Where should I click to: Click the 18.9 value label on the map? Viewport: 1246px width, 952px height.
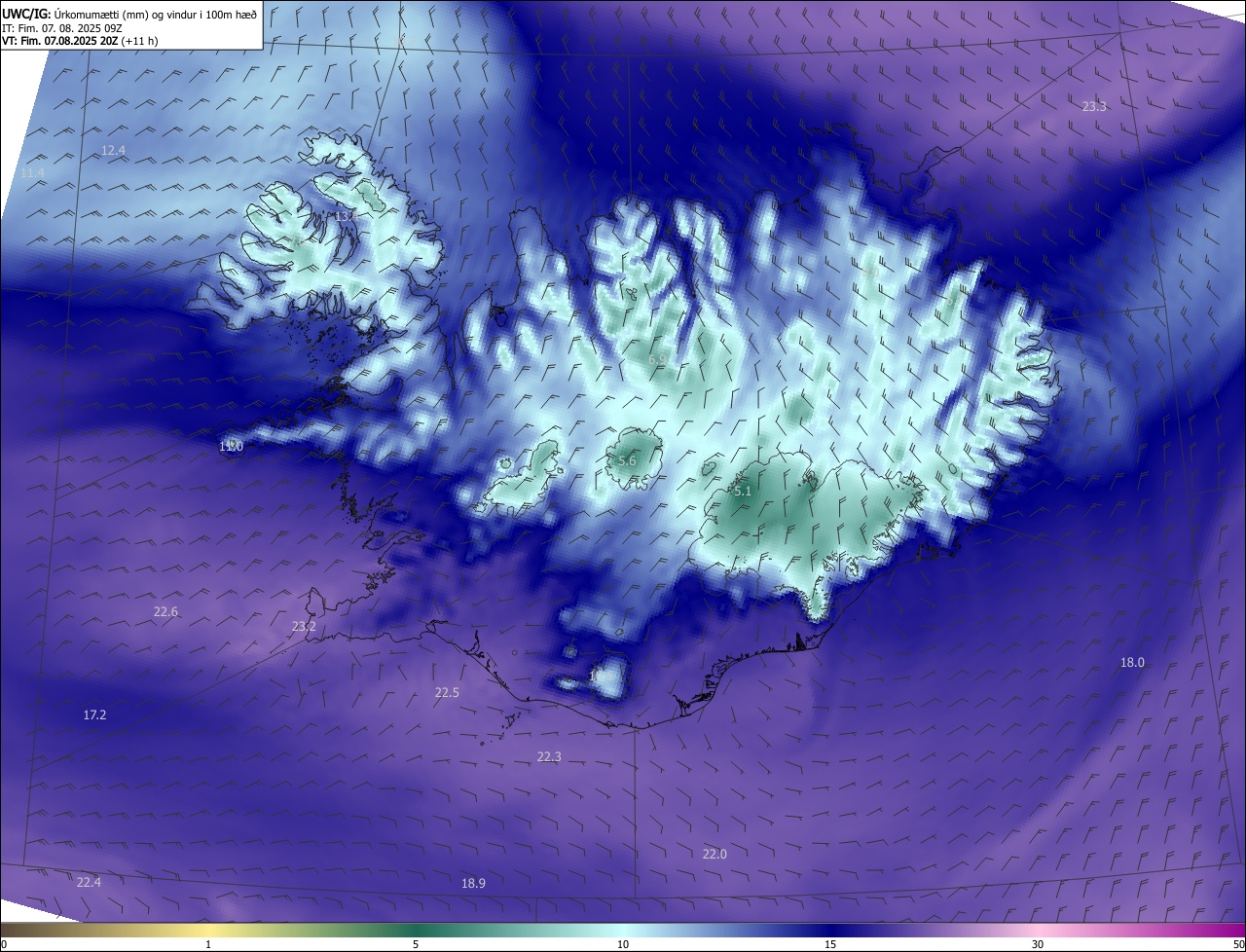pyautogui.click(x=473, y=883)
